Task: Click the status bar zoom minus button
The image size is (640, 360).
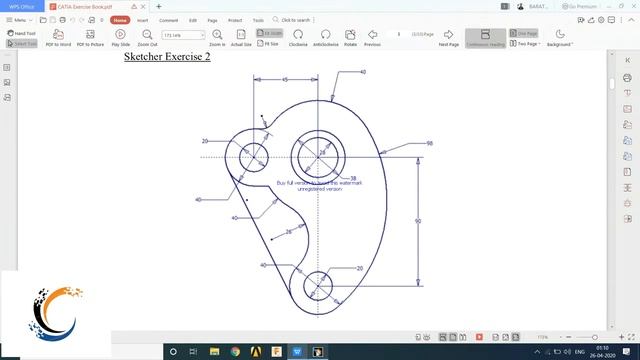Action: tap(569, 337)
